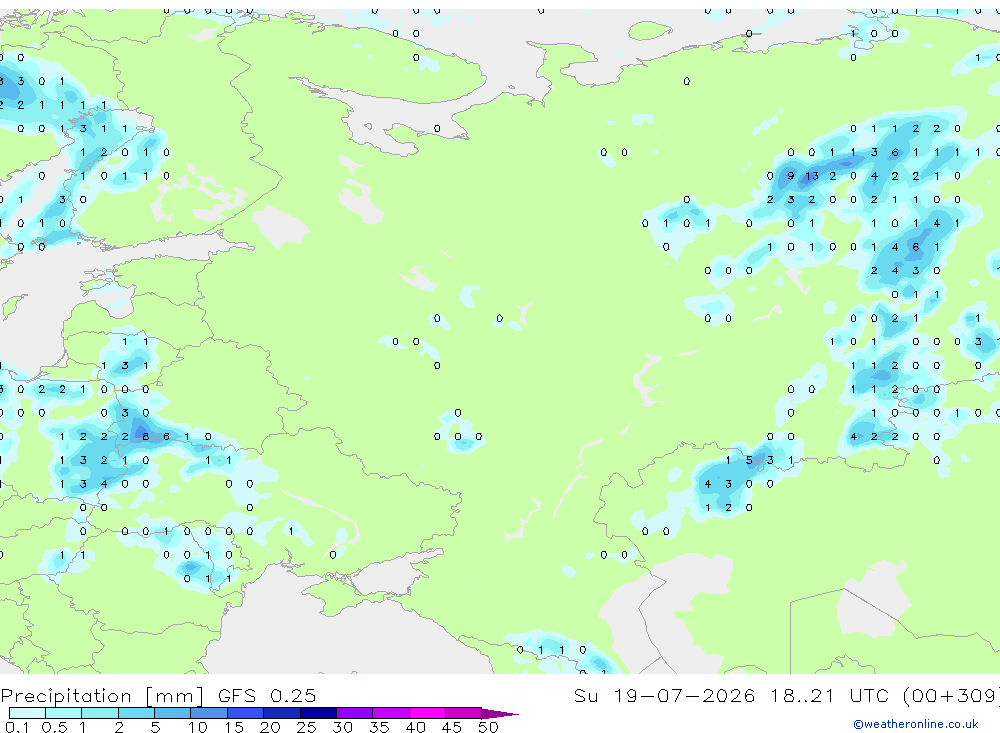Pick the 10–15 mm legend swatch
The height and width of the screenshot is (733, 1000).
click(209, 713)
